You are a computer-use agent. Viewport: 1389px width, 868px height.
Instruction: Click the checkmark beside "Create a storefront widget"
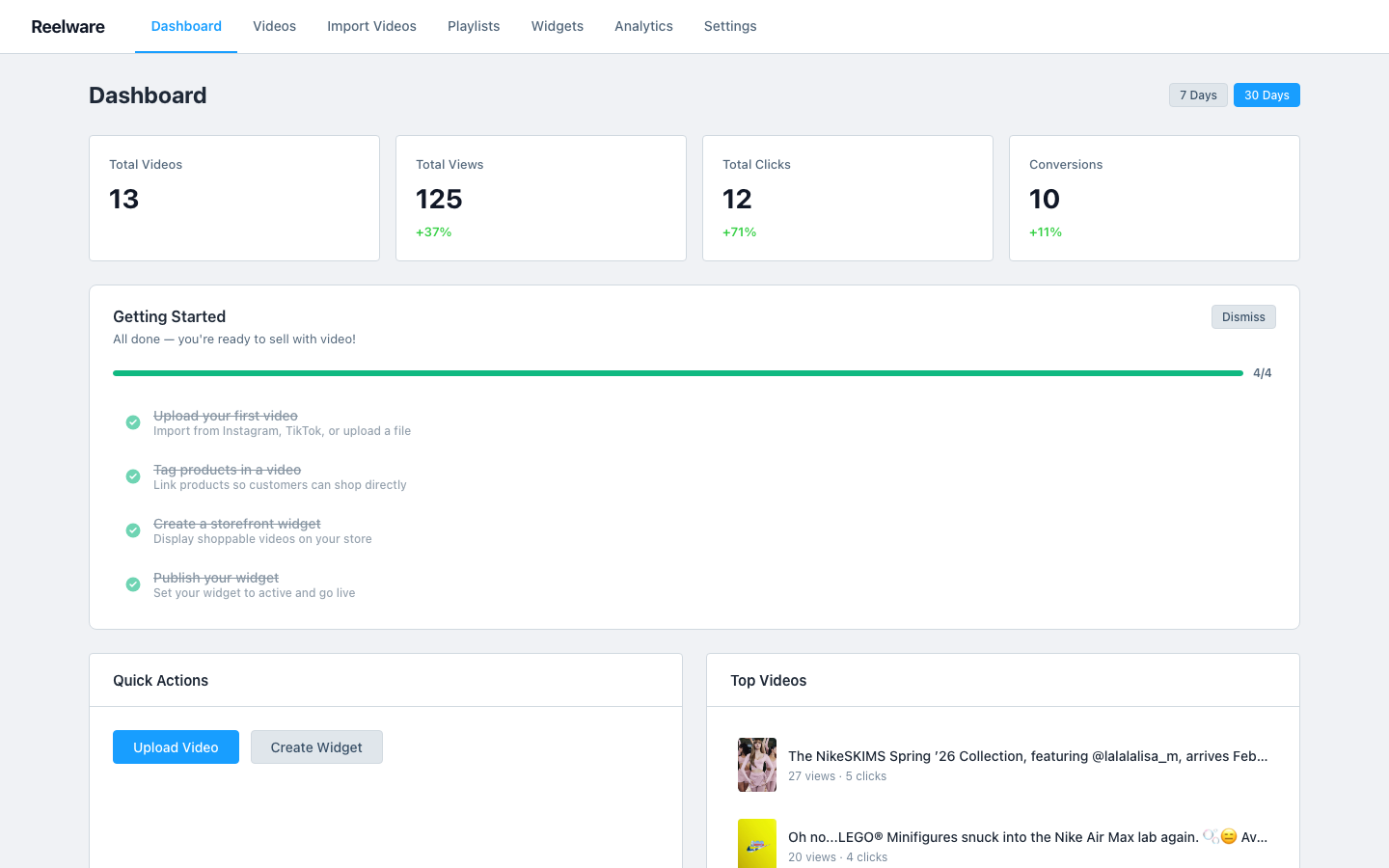coord(133,530)
